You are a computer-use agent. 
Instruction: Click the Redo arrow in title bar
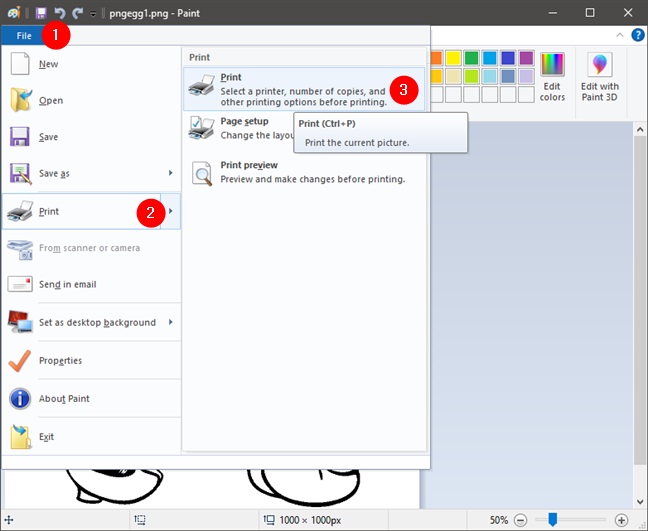click(78, 13)
